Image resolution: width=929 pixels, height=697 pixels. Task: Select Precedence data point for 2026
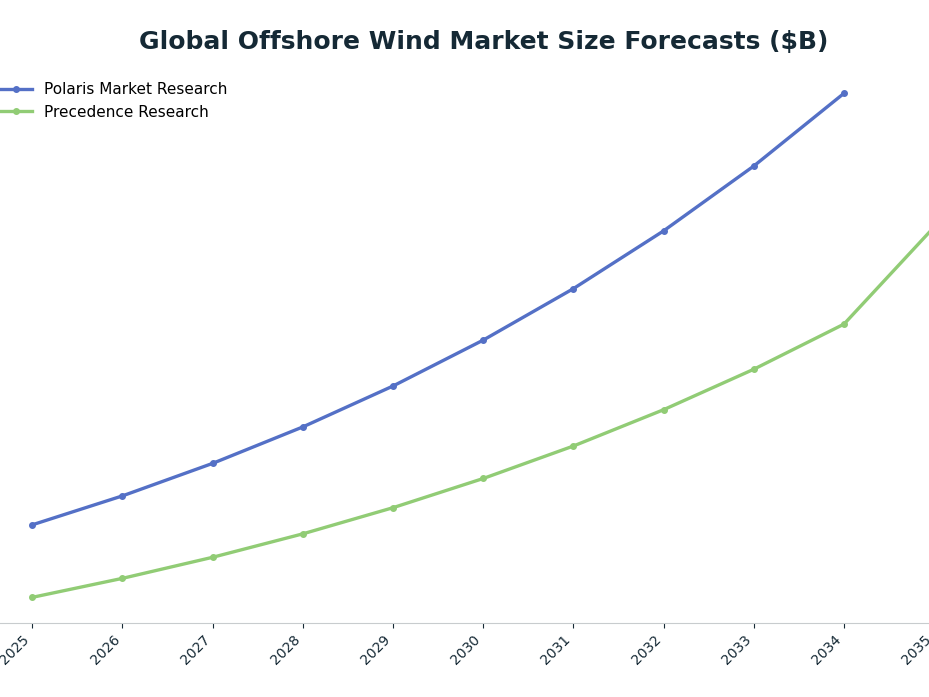coord(123,578)
